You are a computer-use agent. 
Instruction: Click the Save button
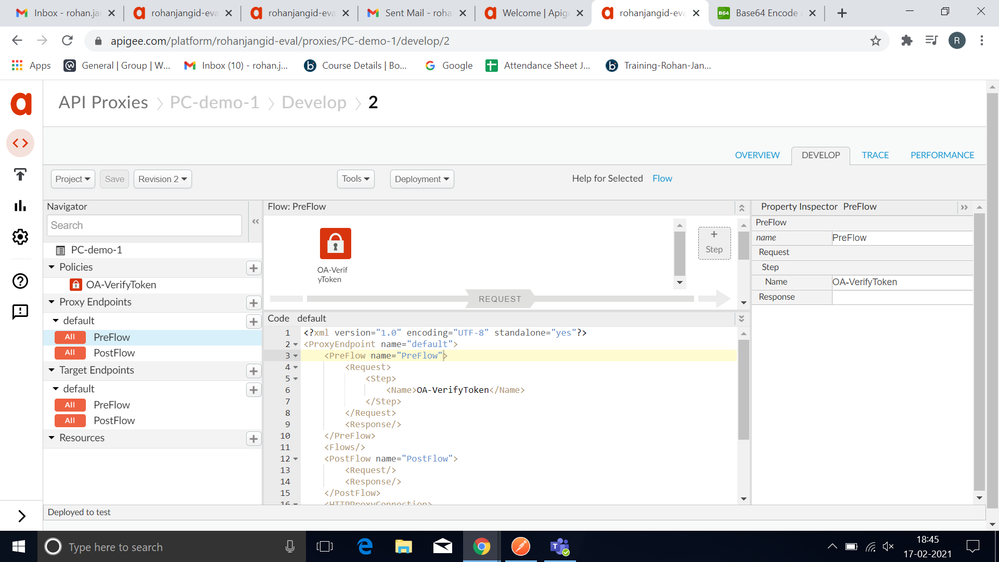115,179
